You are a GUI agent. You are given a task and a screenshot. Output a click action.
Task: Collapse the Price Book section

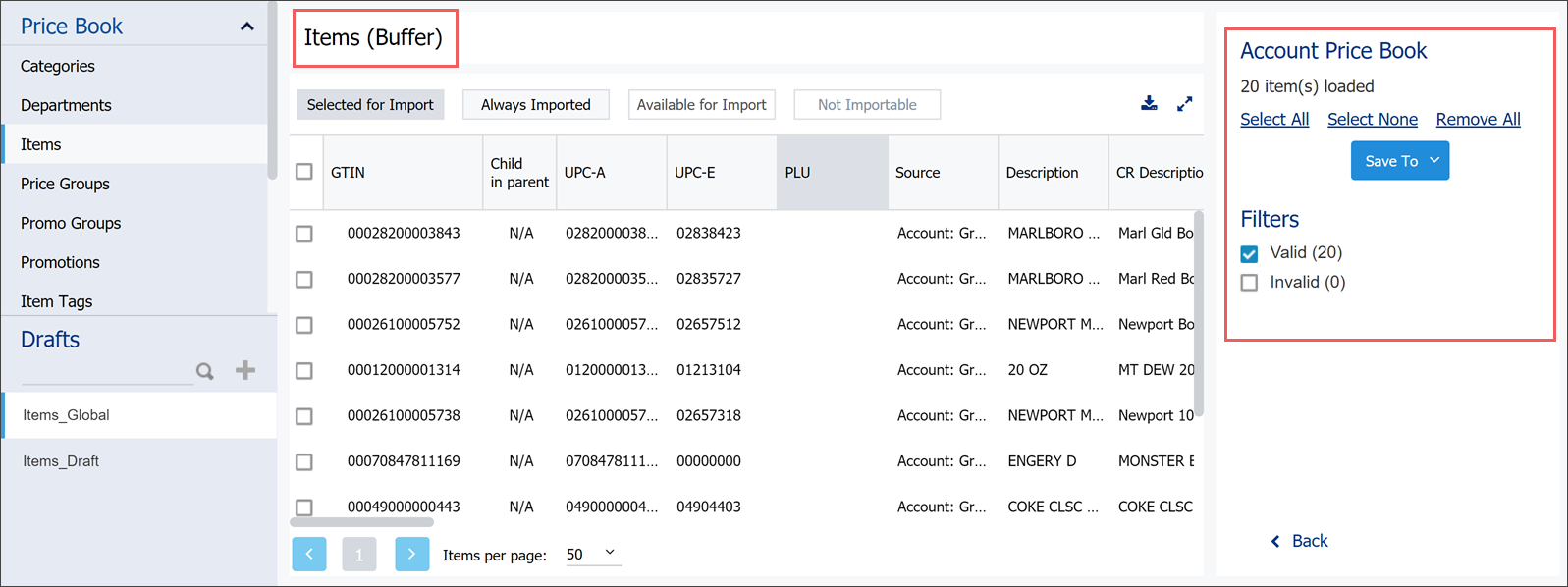[246, 27]
